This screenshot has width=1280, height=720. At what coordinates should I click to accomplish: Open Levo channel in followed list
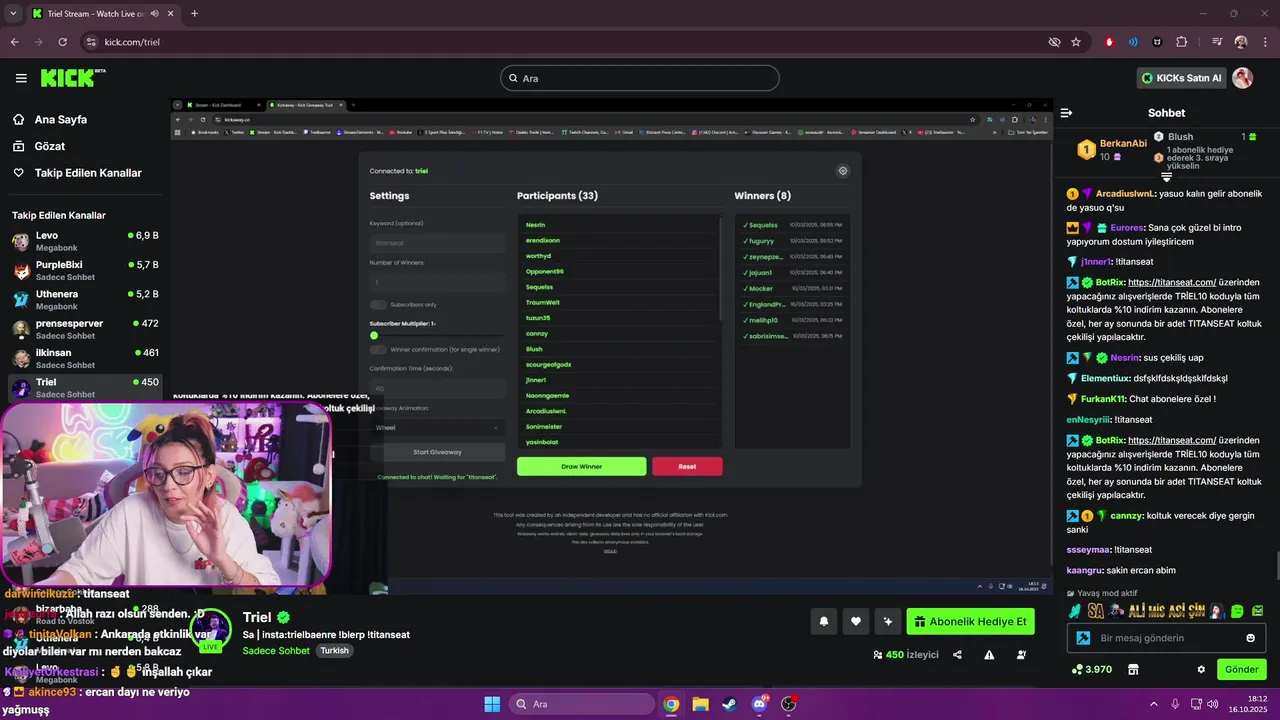pyautogui.click(x=84, y=241)
